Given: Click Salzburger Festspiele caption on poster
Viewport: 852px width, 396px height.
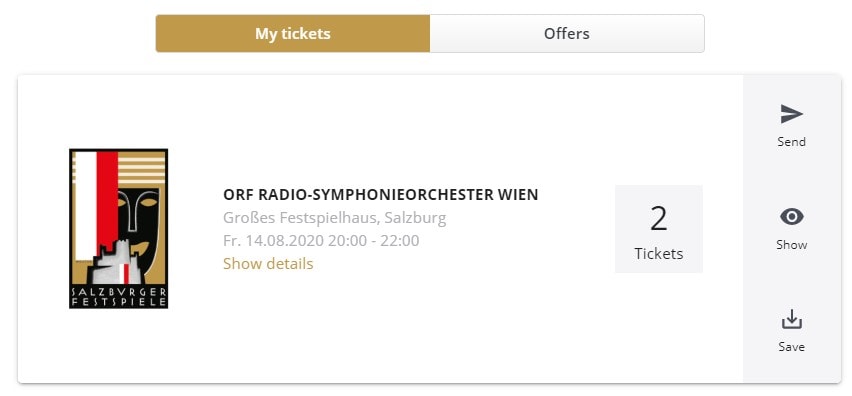Looking at the screenshot, I should (118, 297).
